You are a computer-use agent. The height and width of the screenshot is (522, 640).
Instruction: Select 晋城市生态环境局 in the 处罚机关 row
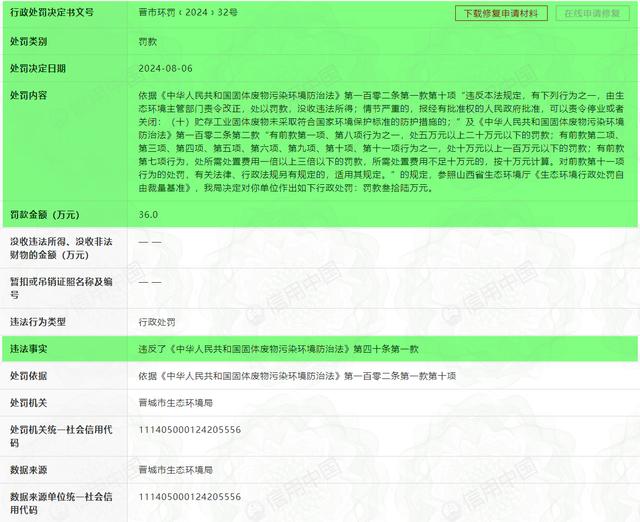[176, 403]
